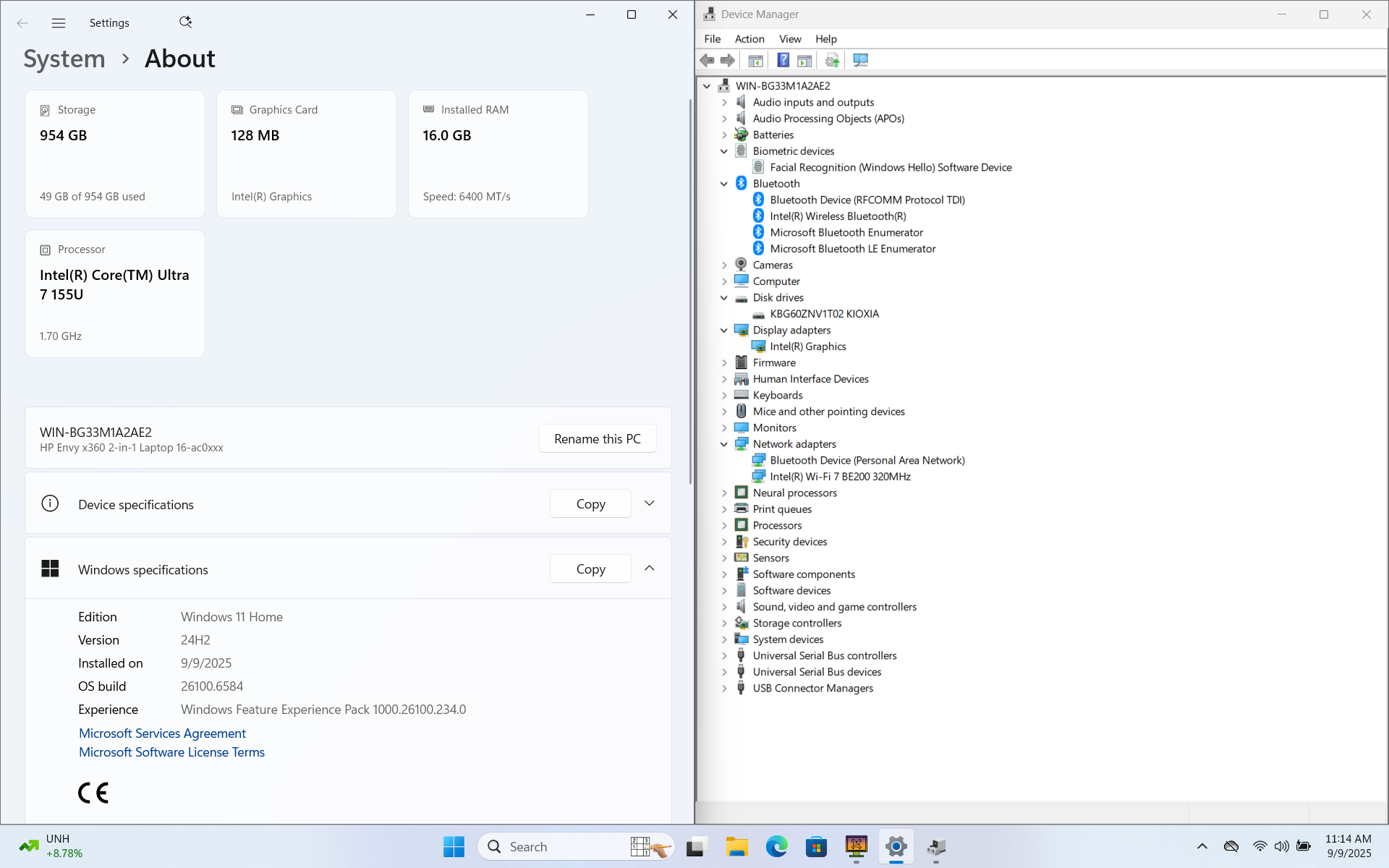
Task: Collapse the WIN-BG33M1A2AE2 root node
Action: (x=707, y=86)
